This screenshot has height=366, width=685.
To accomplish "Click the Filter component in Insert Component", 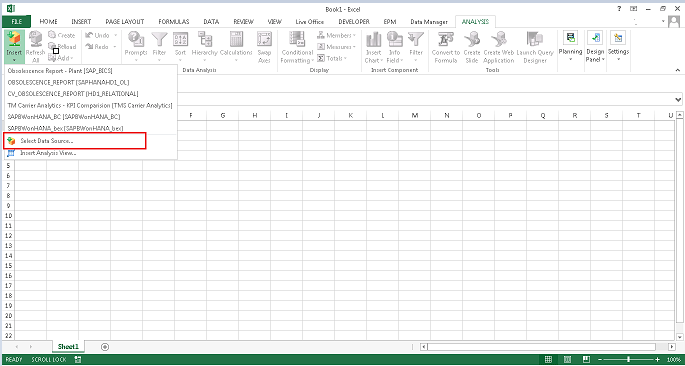I will click(x=416, y=39).
